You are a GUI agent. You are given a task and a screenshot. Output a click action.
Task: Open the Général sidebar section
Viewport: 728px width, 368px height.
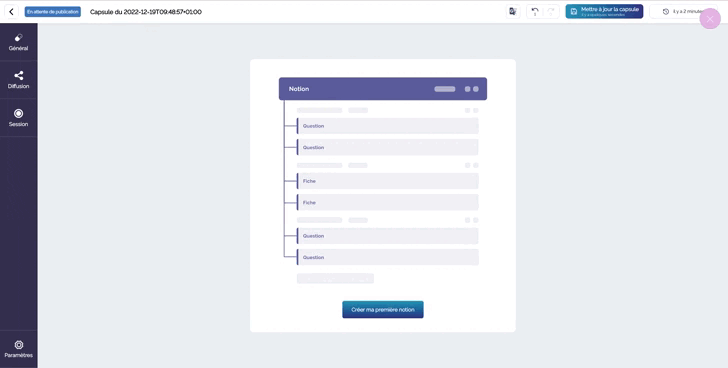coord(19,42)
